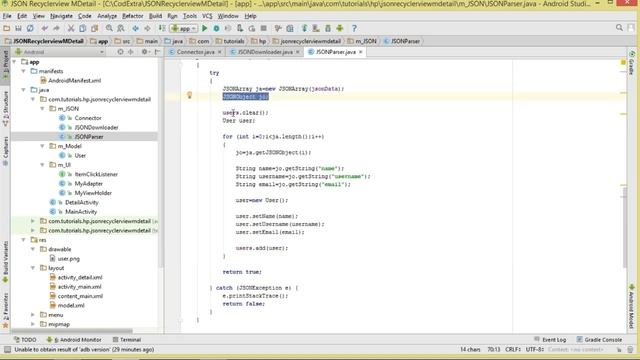Open the TODO tool window

[25, 340]
